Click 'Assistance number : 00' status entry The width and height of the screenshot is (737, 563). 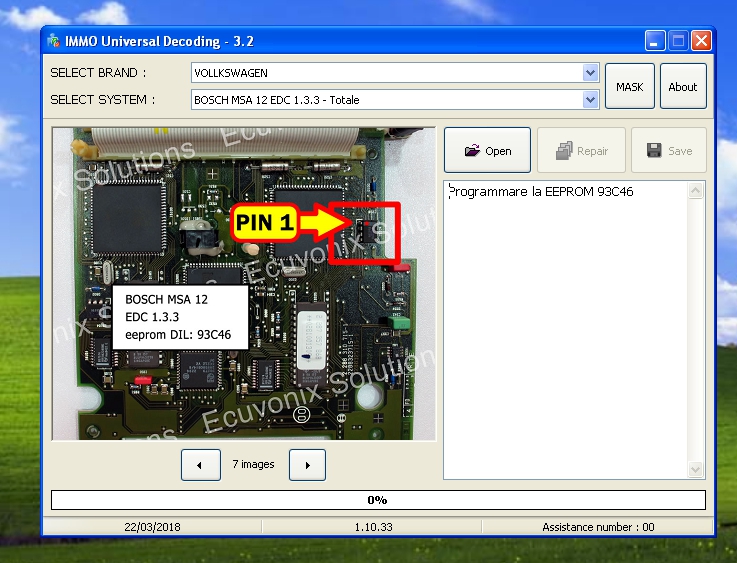(598, 527)
